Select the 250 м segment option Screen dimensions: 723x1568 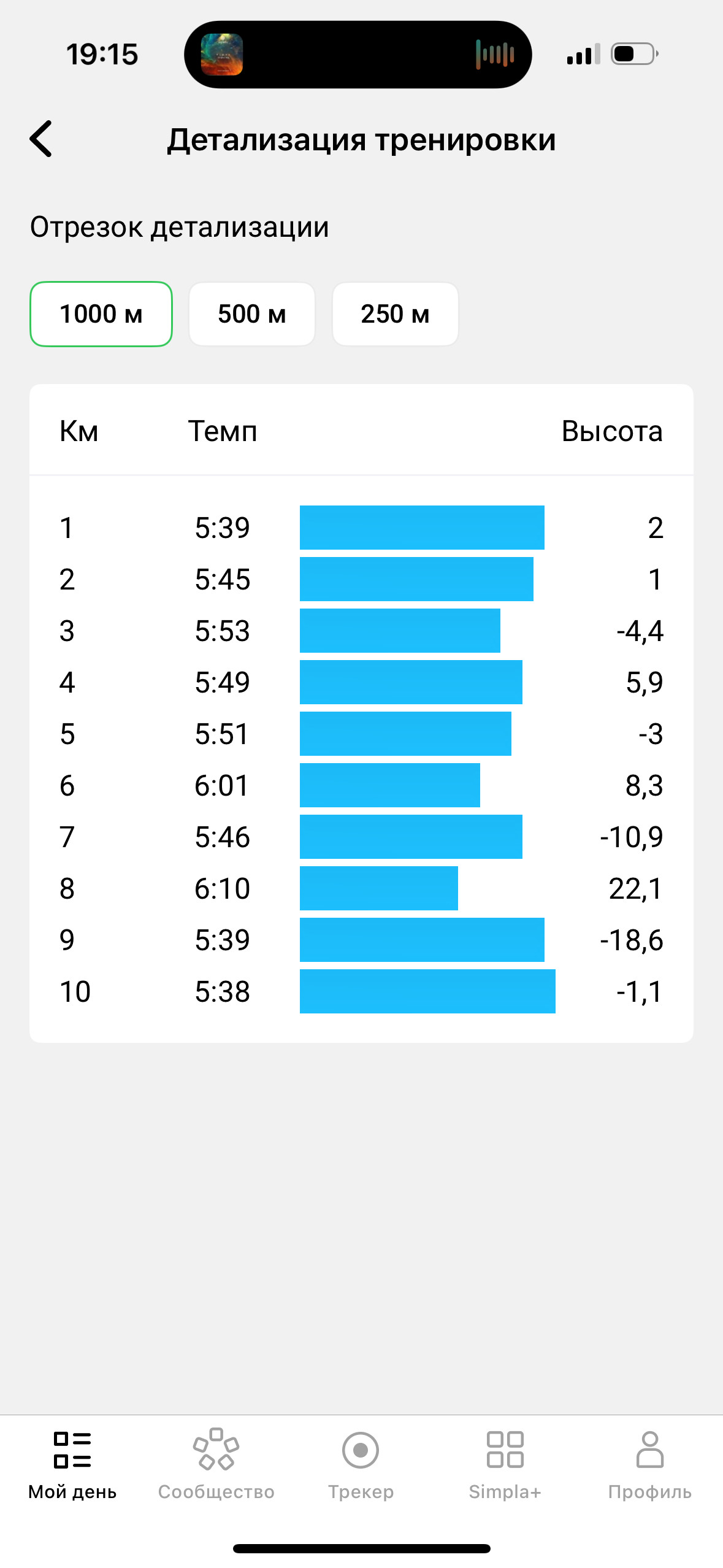click(x=396, y=314)
